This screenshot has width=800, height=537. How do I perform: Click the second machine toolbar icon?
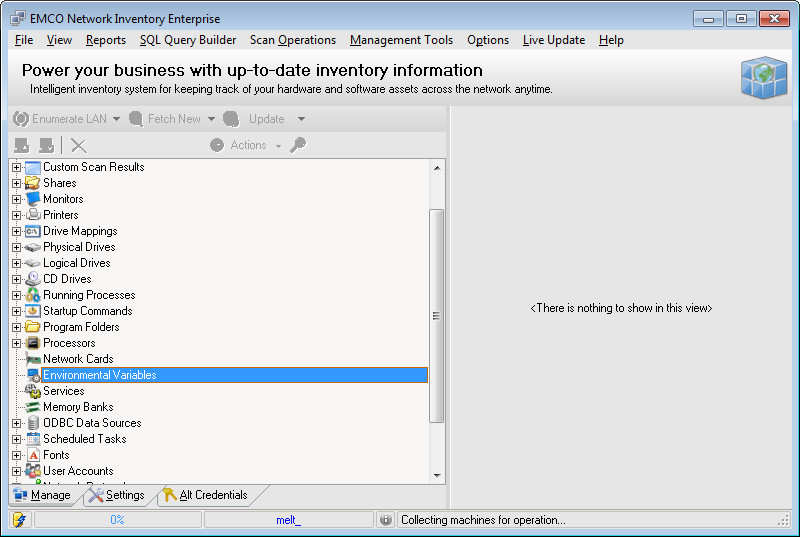click(46, 145)
